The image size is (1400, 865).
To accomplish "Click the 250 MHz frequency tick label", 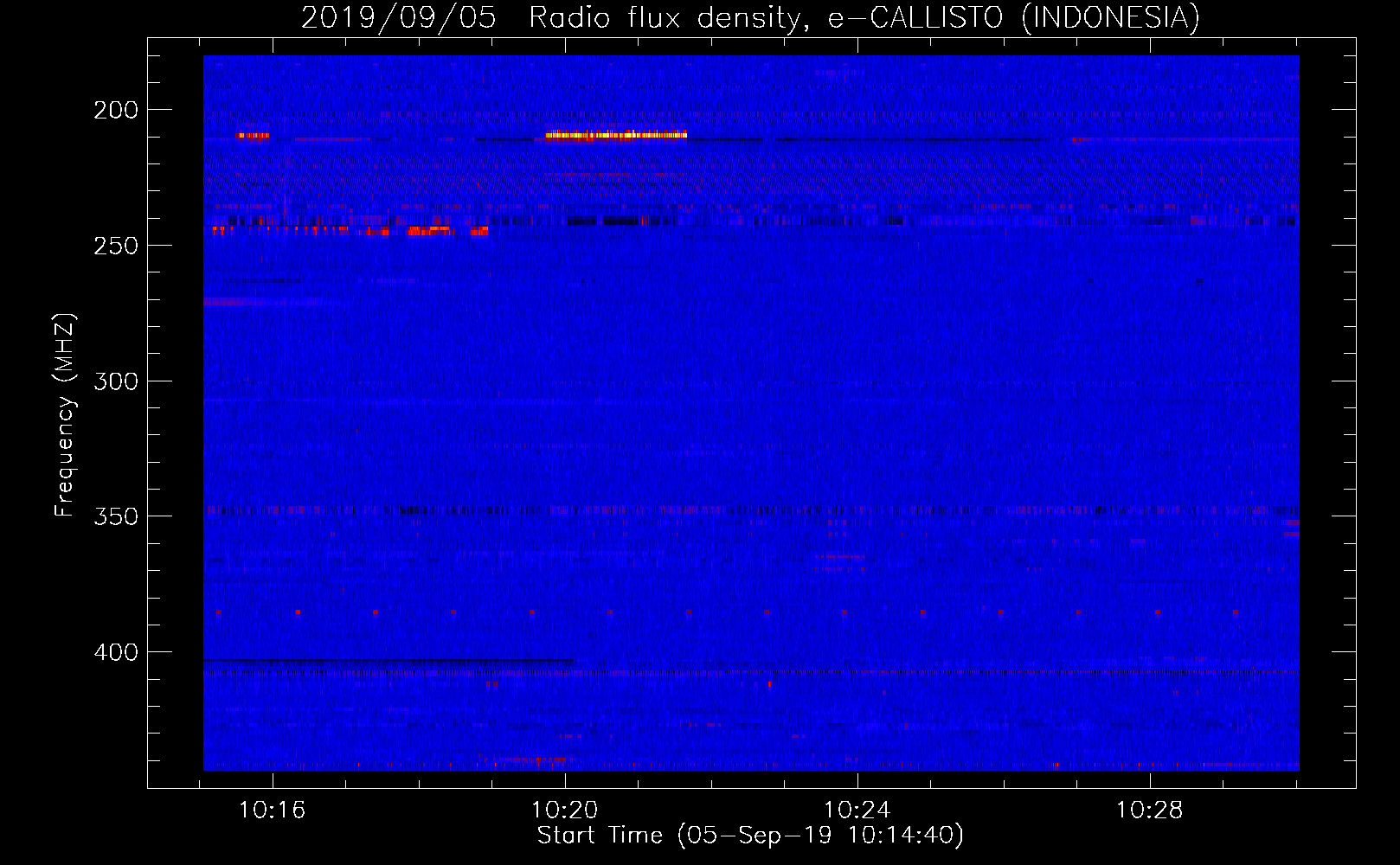I will pos(116,246).
